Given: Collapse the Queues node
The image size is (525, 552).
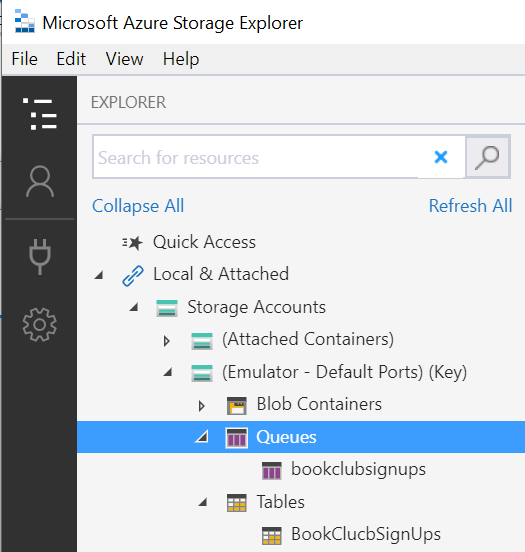Looking at the screenshot, I should tap(202, 437).
